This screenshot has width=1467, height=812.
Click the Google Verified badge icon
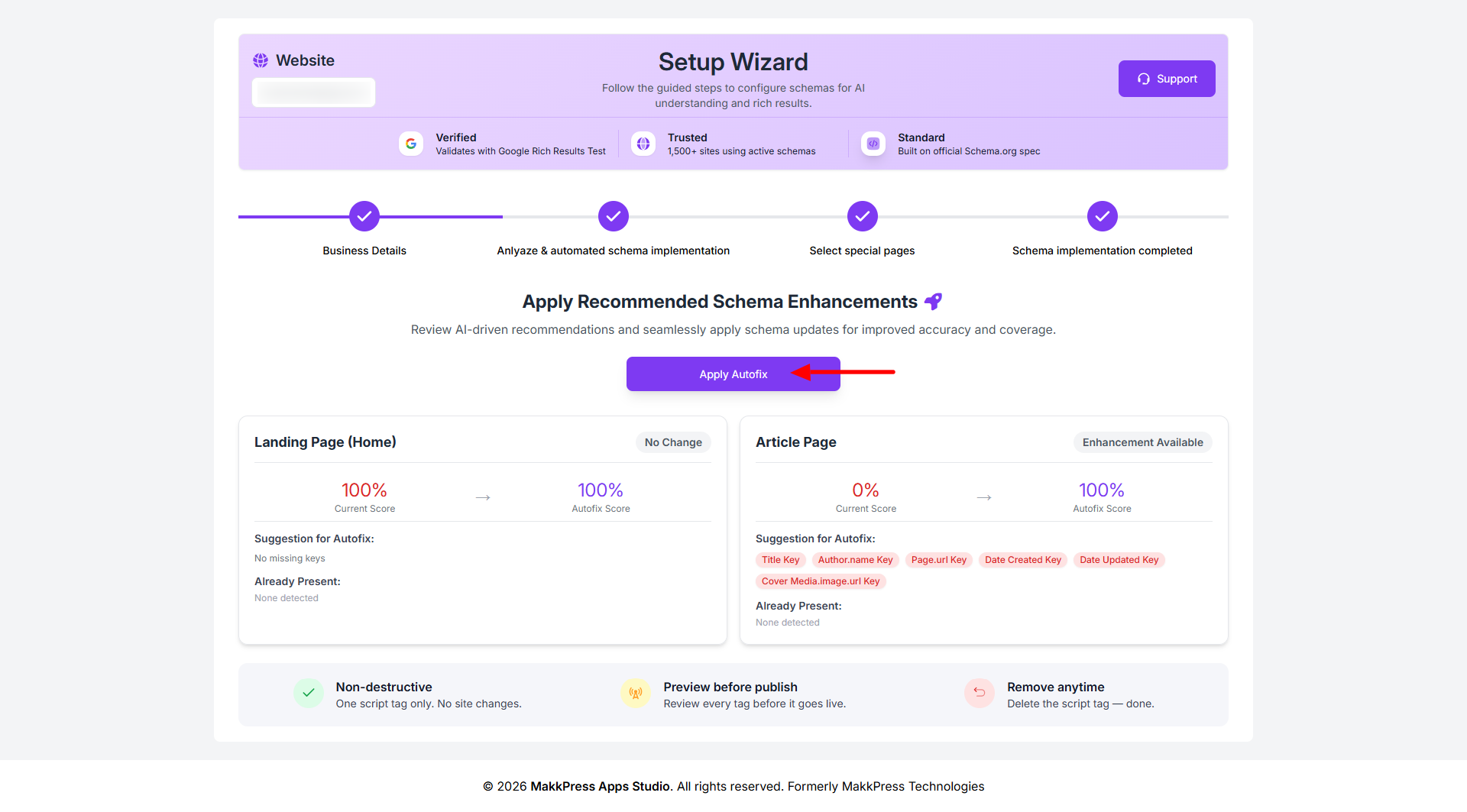(x=411, y=144)
